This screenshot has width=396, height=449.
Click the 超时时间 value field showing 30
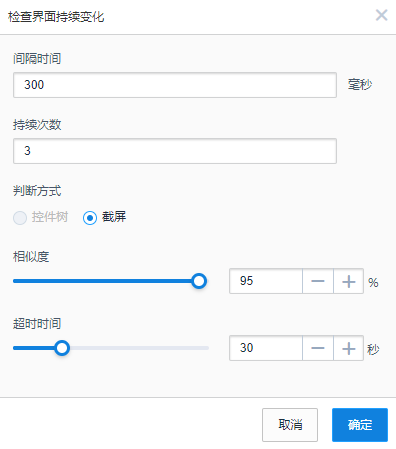266,348
